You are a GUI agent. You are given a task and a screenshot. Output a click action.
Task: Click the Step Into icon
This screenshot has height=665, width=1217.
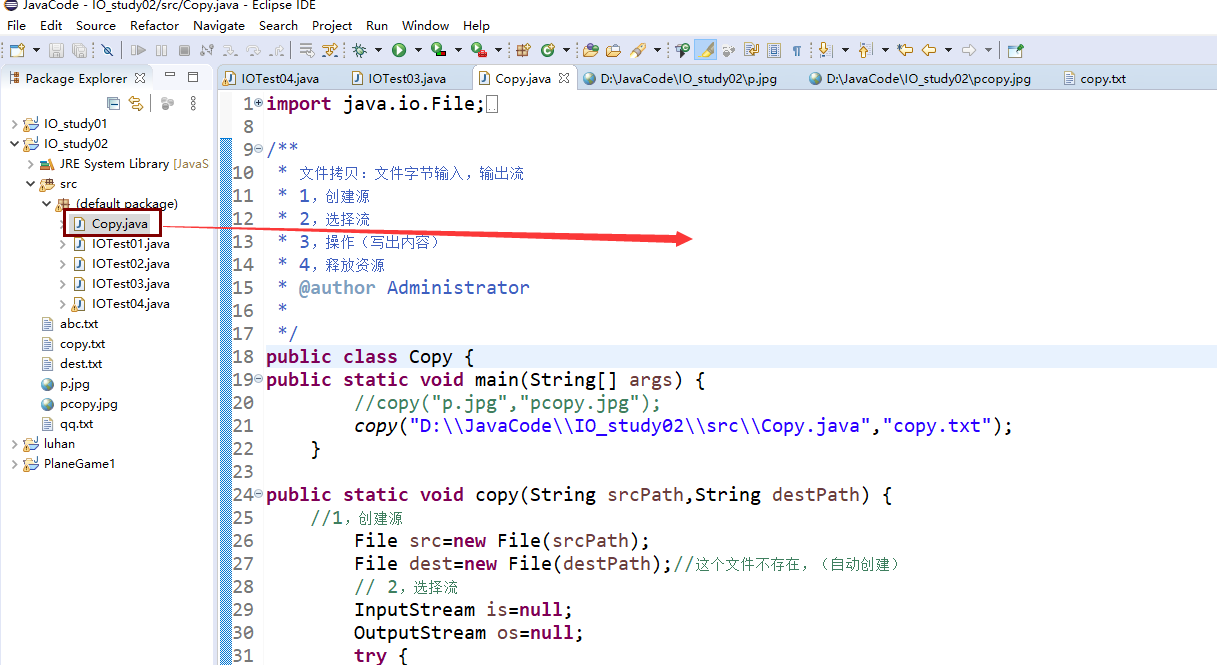[230, 50]
